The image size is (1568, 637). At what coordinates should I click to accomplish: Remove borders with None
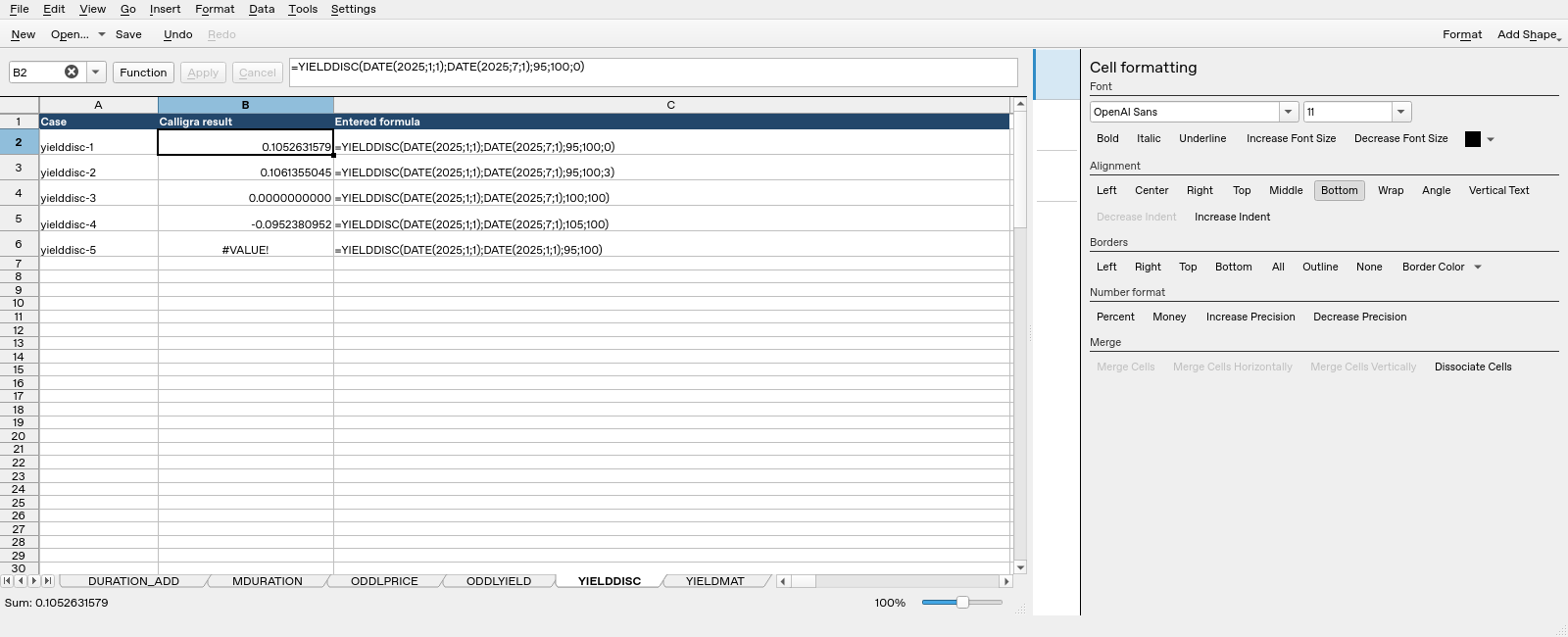pyautogui.click(x=1369, y=267)
